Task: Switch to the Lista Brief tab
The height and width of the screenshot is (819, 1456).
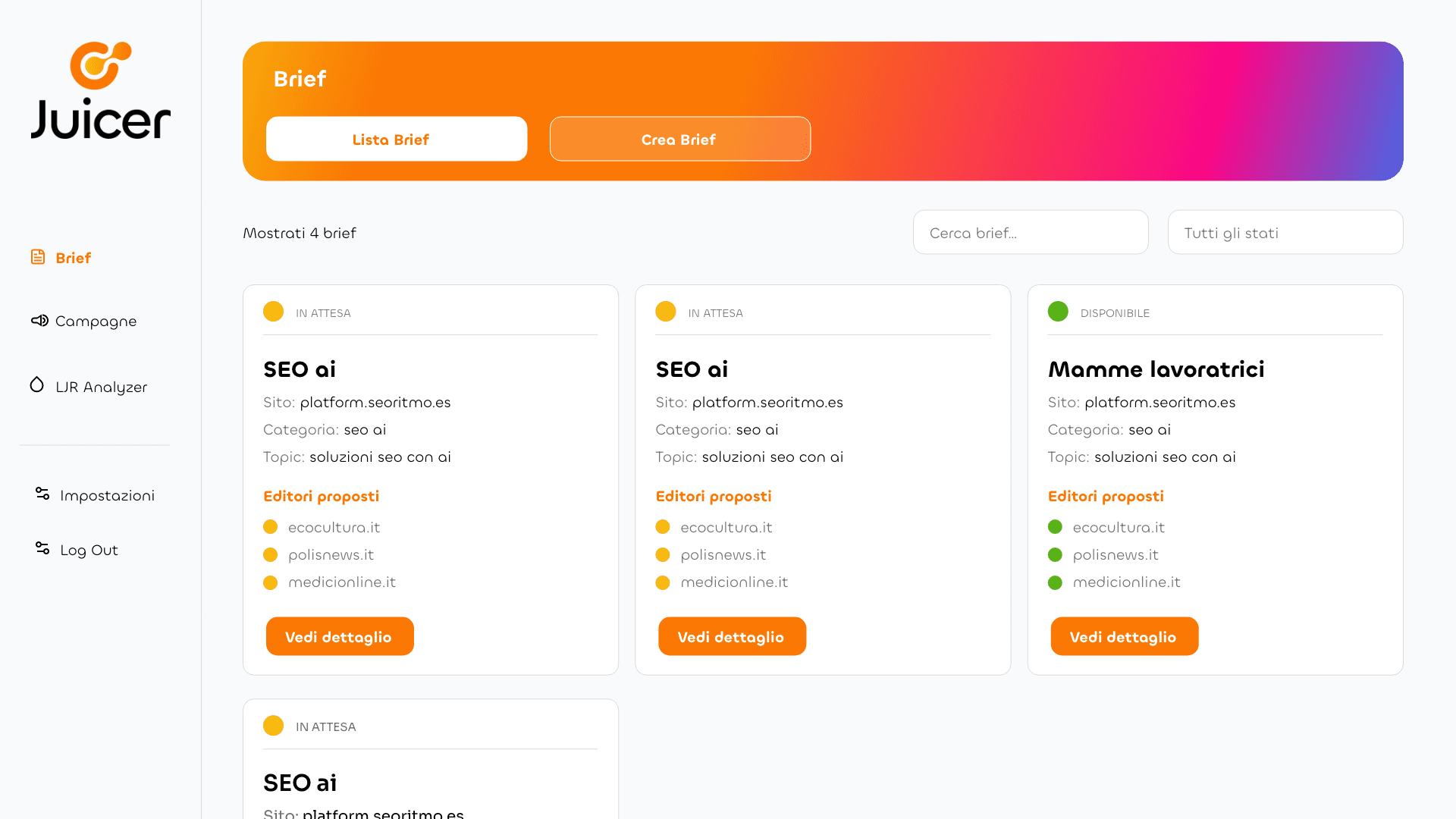Action: 396,139
